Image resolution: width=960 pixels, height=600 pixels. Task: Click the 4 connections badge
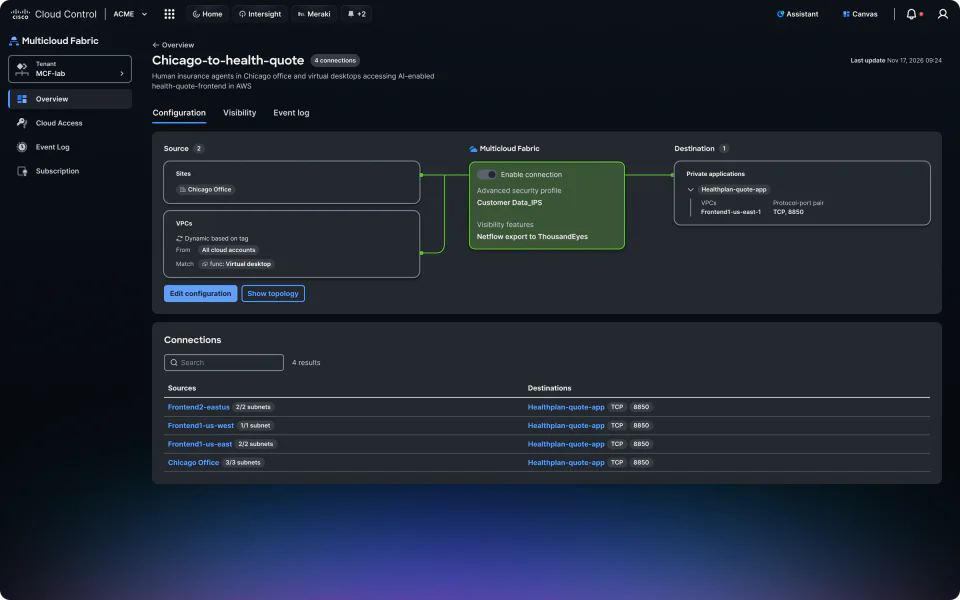click(x=335, y=61)
